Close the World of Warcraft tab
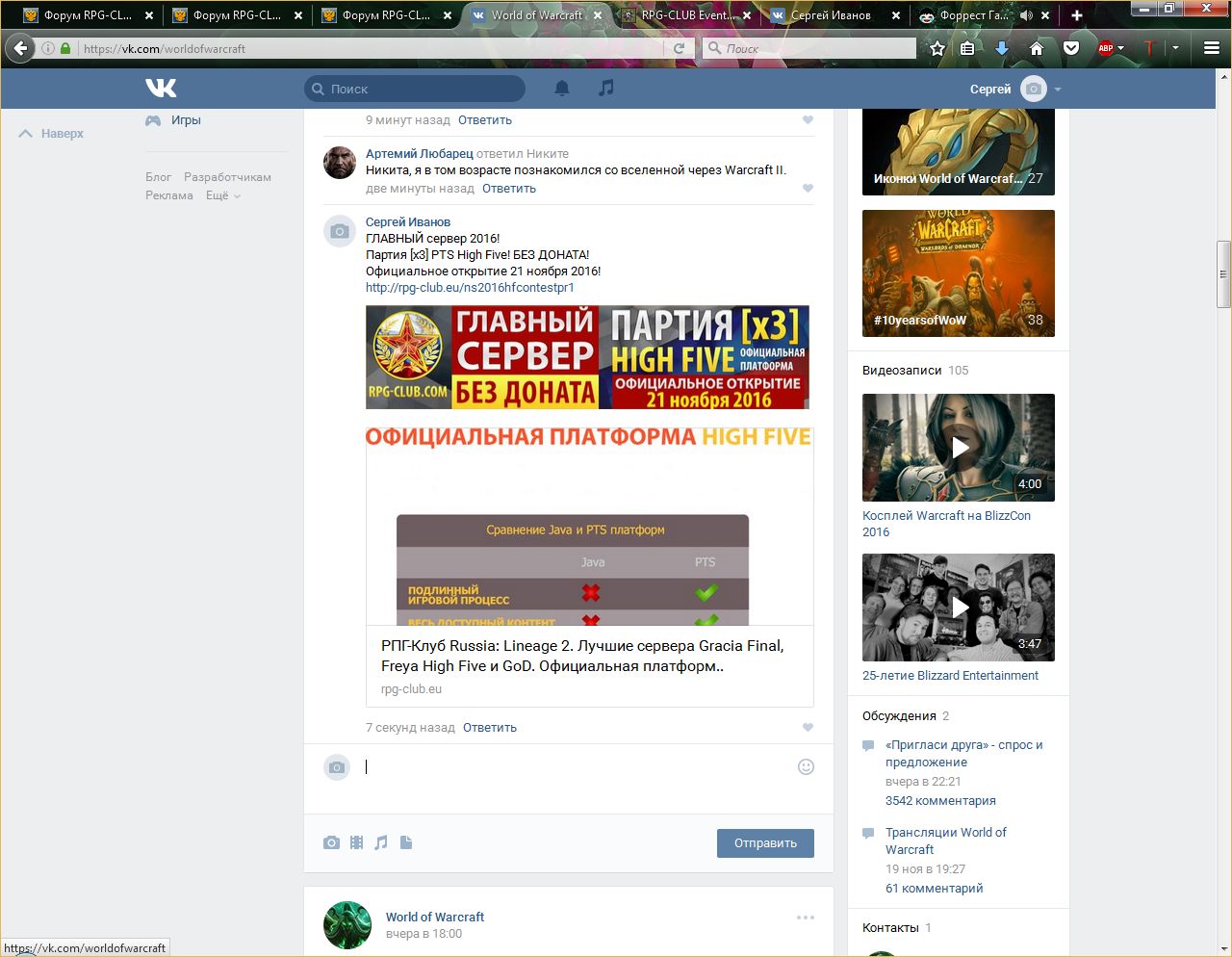1232x957 pixels. tap(598, 15)
